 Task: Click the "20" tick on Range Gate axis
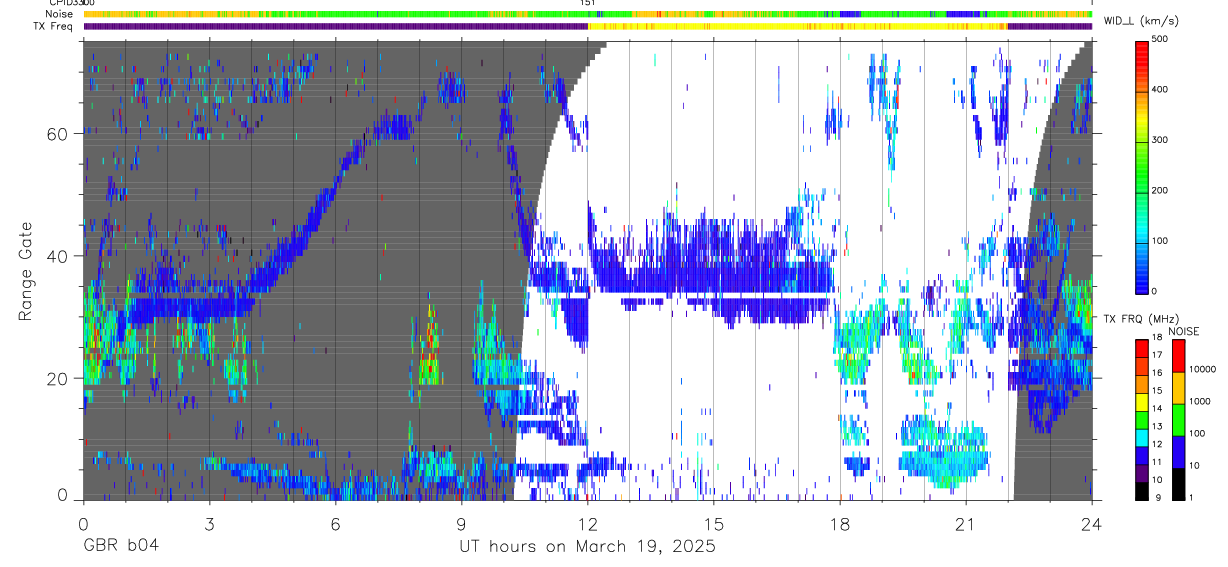(58, 378)
